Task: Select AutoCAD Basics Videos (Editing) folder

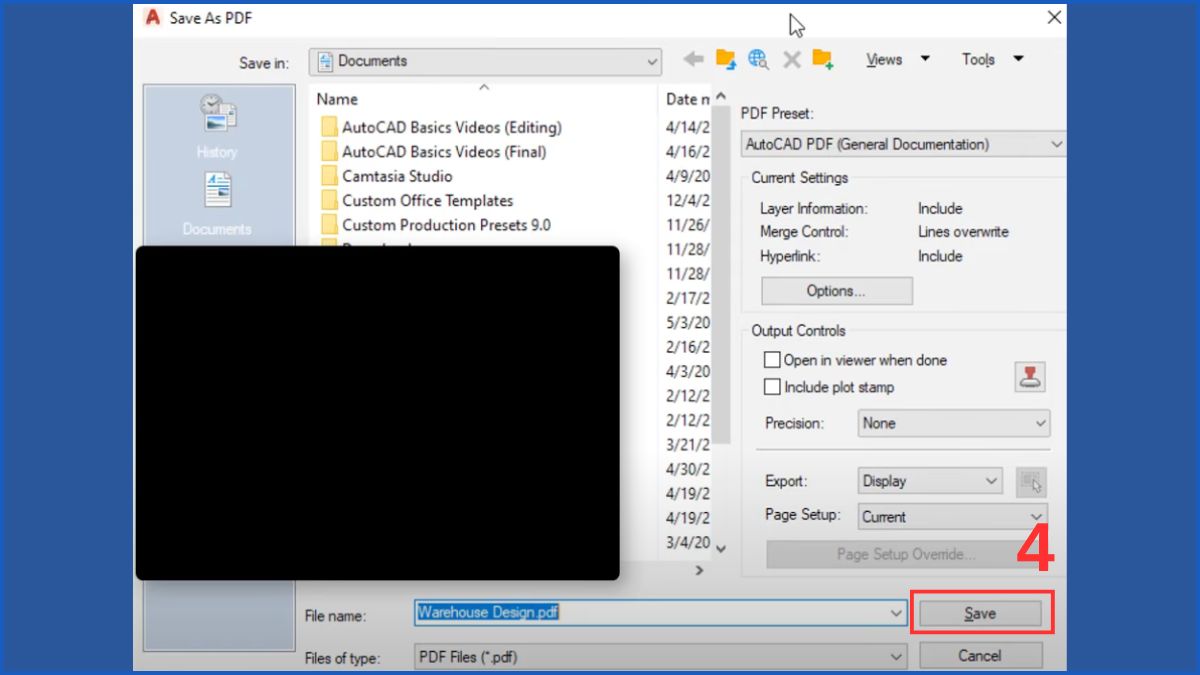Action: click(x=452, y=128)
